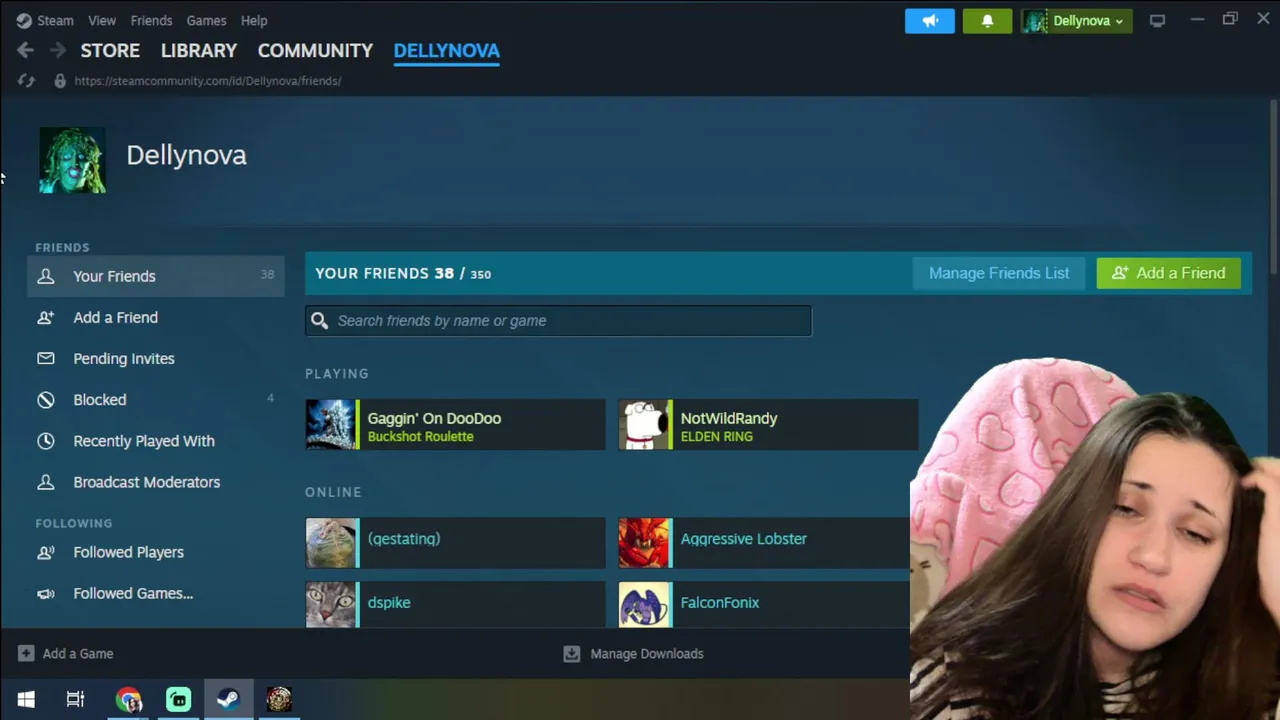Switch to Big Picture mode monitor icon
Image resolution: width=1280 pixels, height=720 pixels.
1157,21
